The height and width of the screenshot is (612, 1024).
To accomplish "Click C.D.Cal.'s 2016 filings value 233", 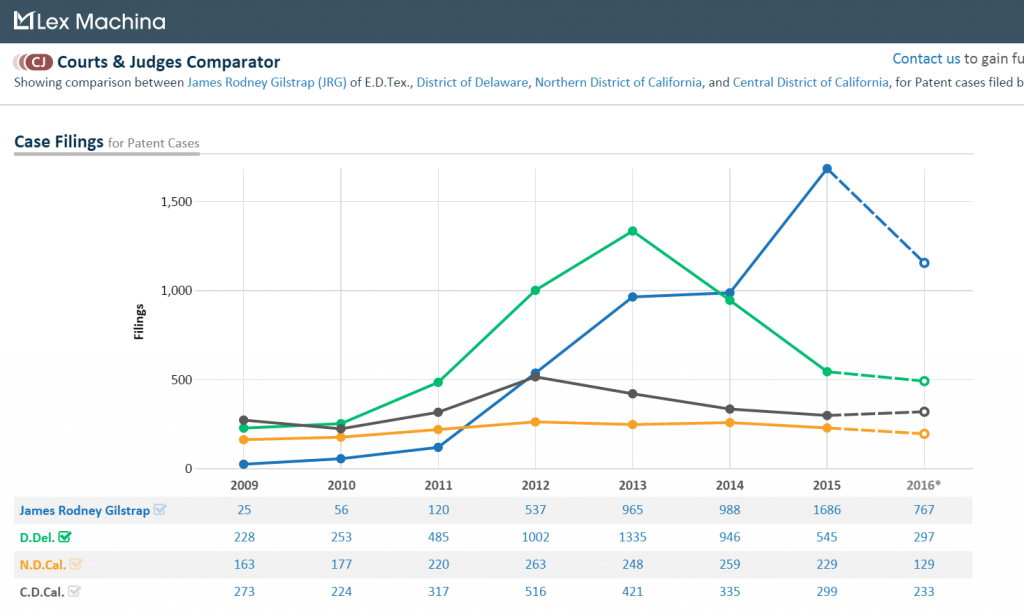I will (x=924, y=591).
